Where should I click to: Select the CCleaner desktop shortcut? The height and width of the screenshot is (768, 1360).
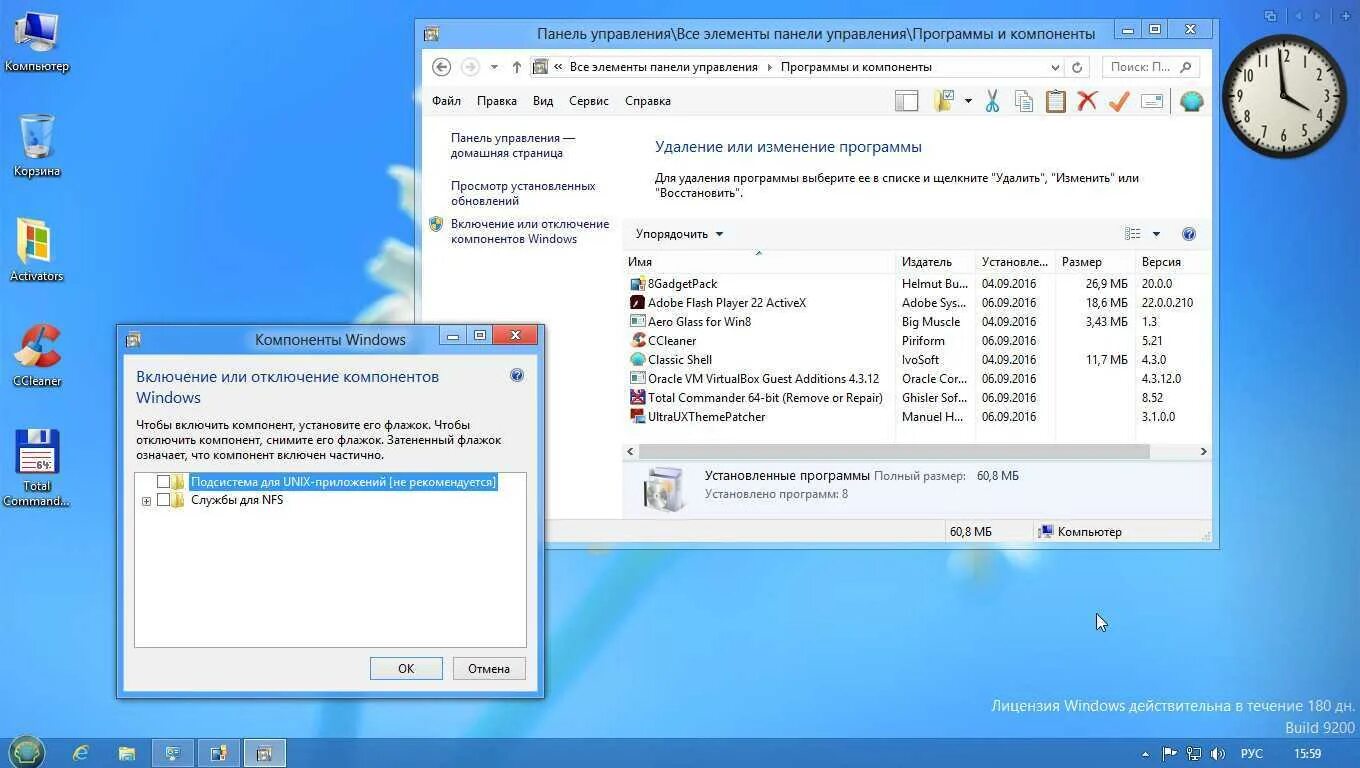[x=37, y=355]
